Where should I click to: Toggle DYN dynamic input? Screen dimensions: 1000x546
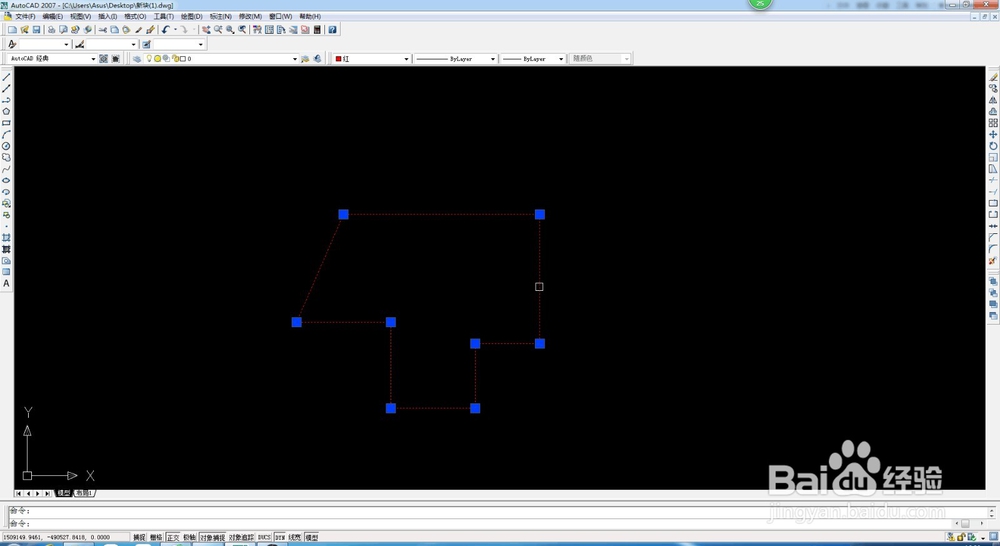(279, 538)
